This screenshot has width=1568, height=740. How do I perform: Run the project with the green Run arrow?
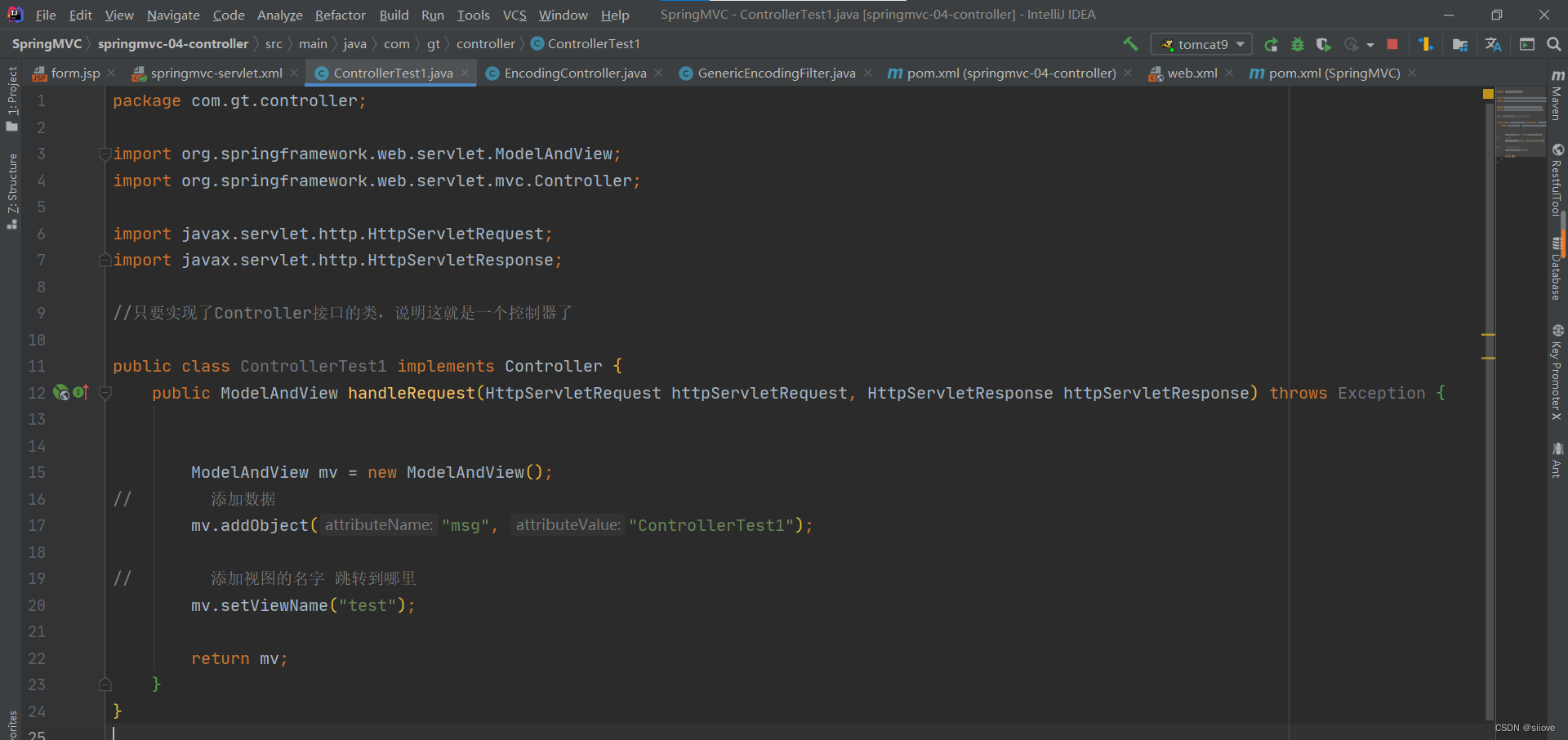[1272, 44]
